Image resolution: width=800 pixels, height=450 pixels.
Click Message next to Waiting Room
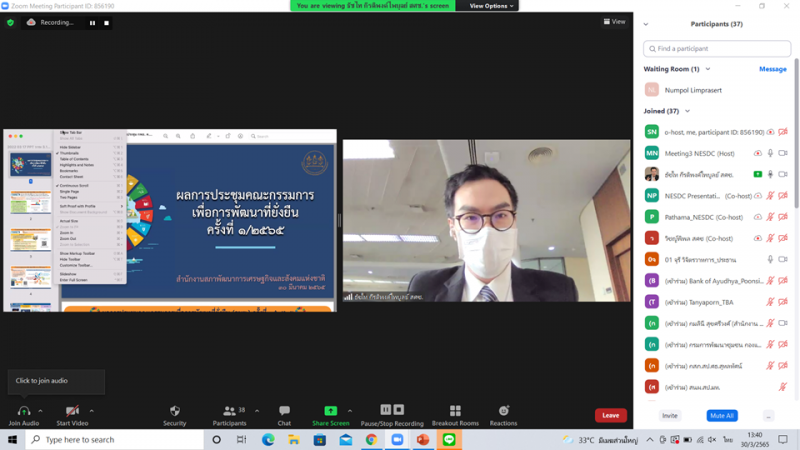pos(772,69)
